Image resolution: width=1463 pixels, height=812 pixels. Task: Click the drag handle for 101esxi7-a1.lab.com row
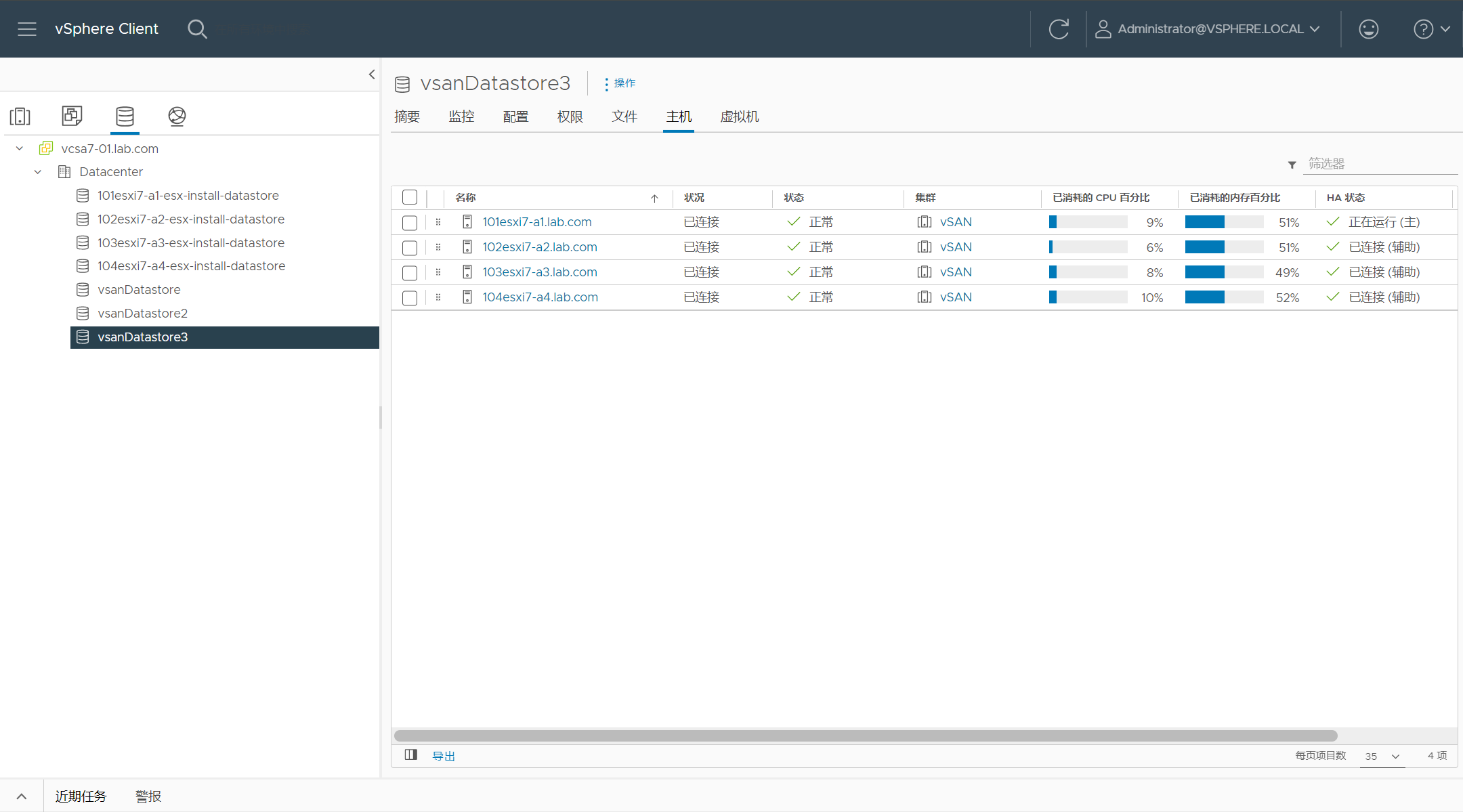(x=438, y=222)
